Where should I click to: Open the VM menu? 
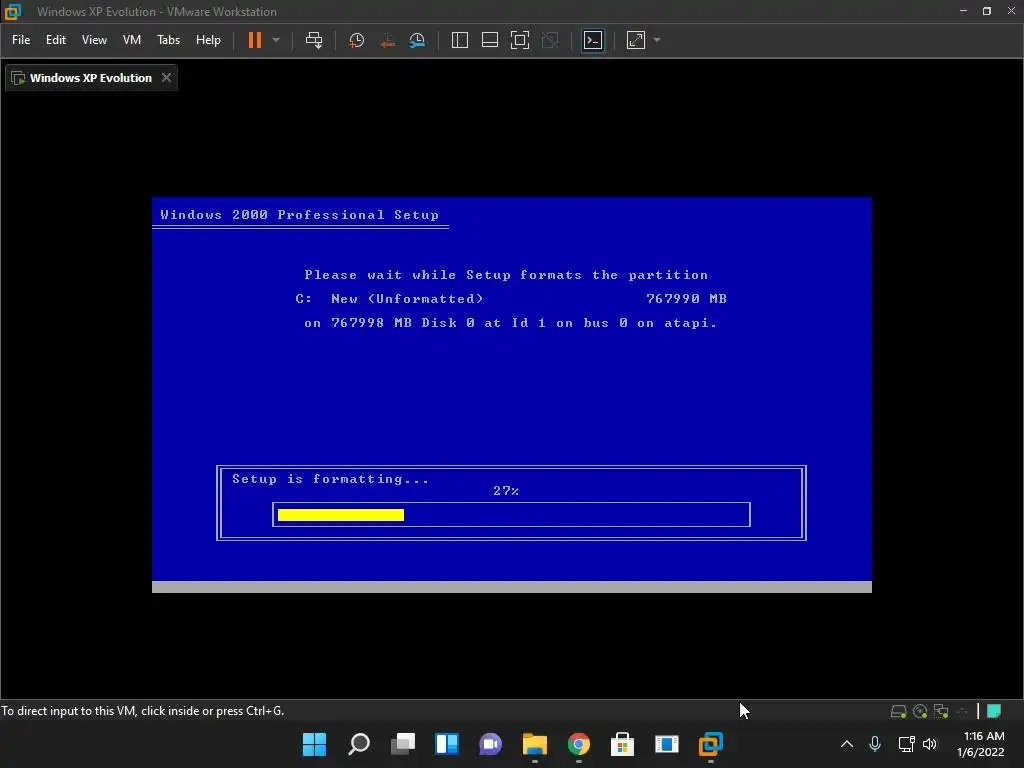[132, 40]
